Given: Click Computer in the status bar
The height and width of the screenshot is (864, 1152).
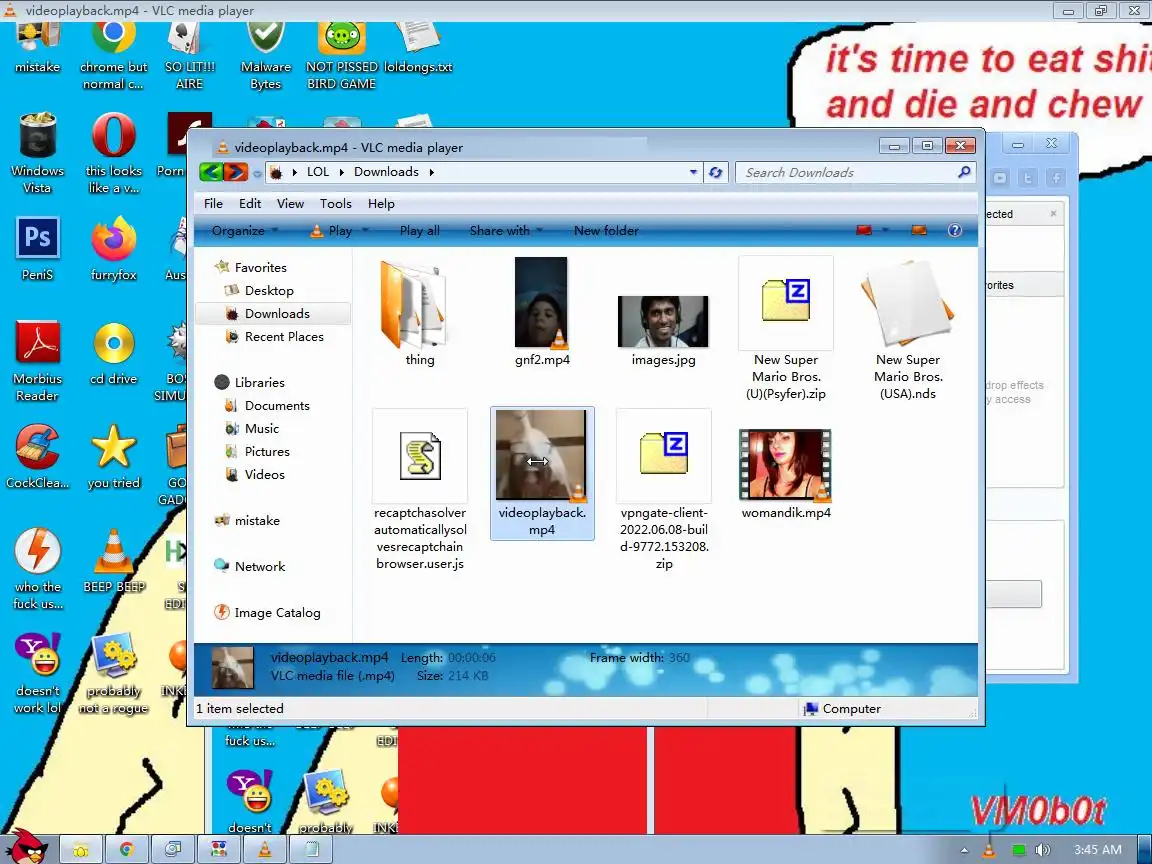Looking at the screenshot, I should click(842, 708).
